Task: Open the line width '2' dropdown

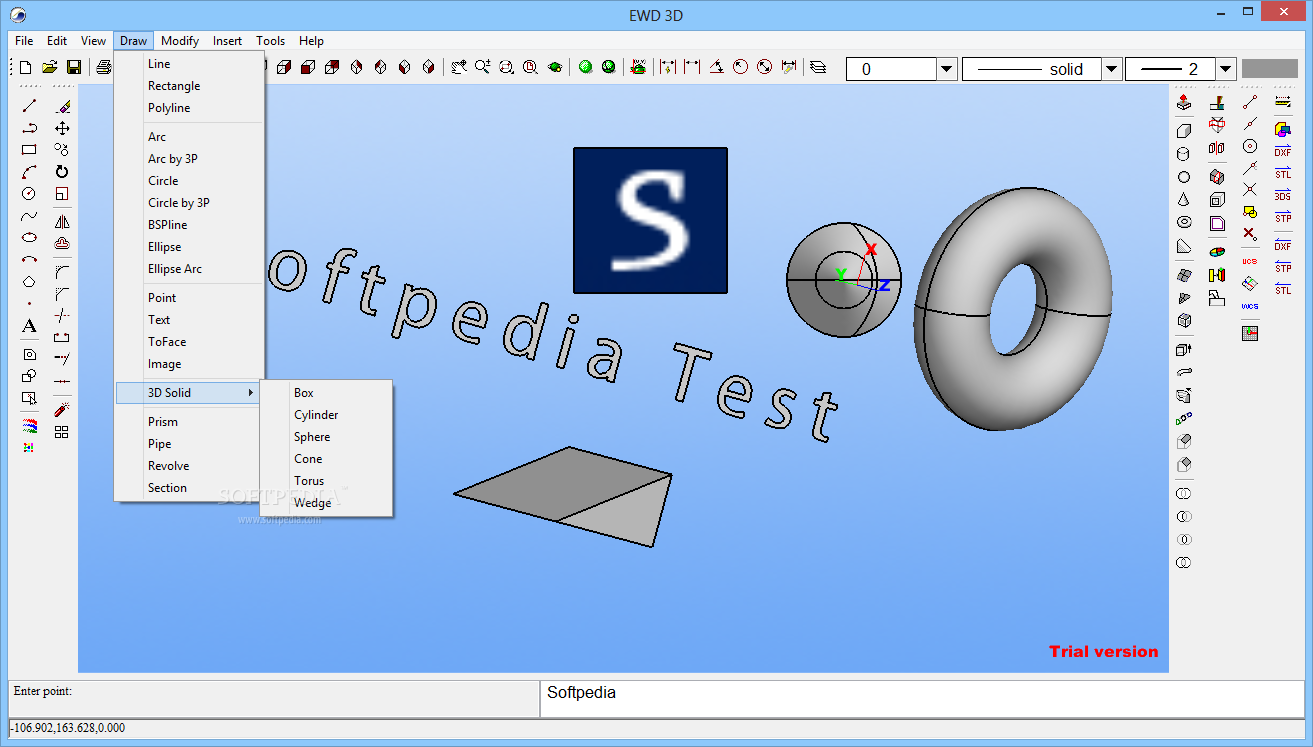Action: tap(1226, 69)
